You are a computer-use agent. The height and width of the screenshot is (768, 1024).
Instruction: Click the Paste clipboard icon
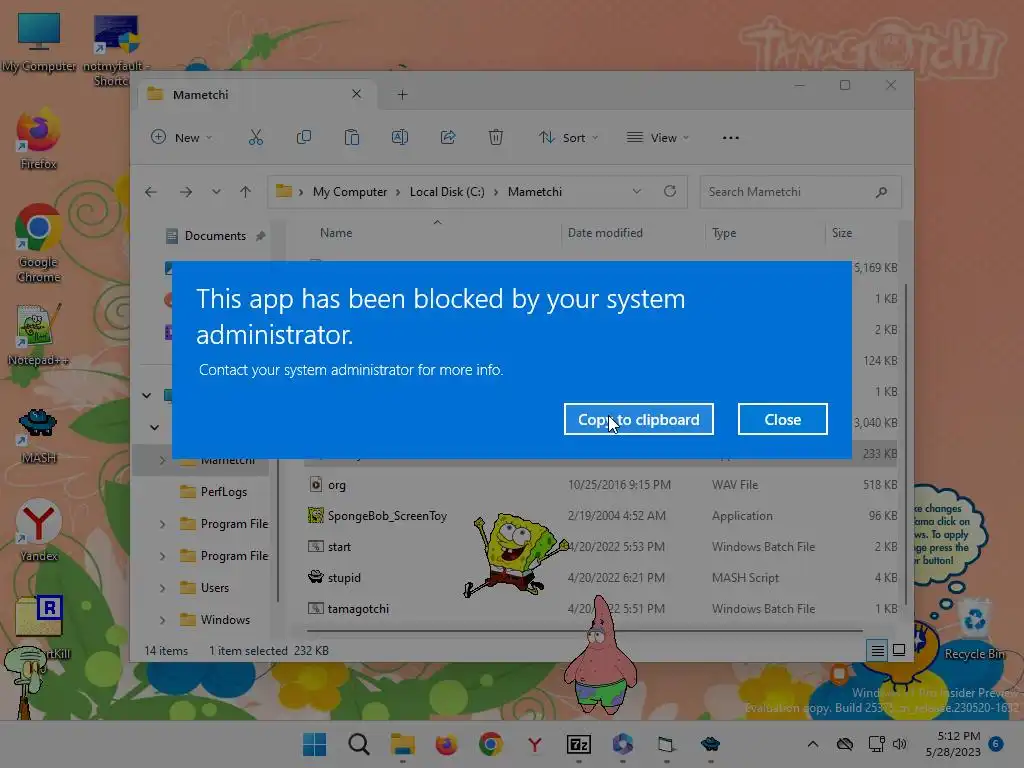(352, 137)
